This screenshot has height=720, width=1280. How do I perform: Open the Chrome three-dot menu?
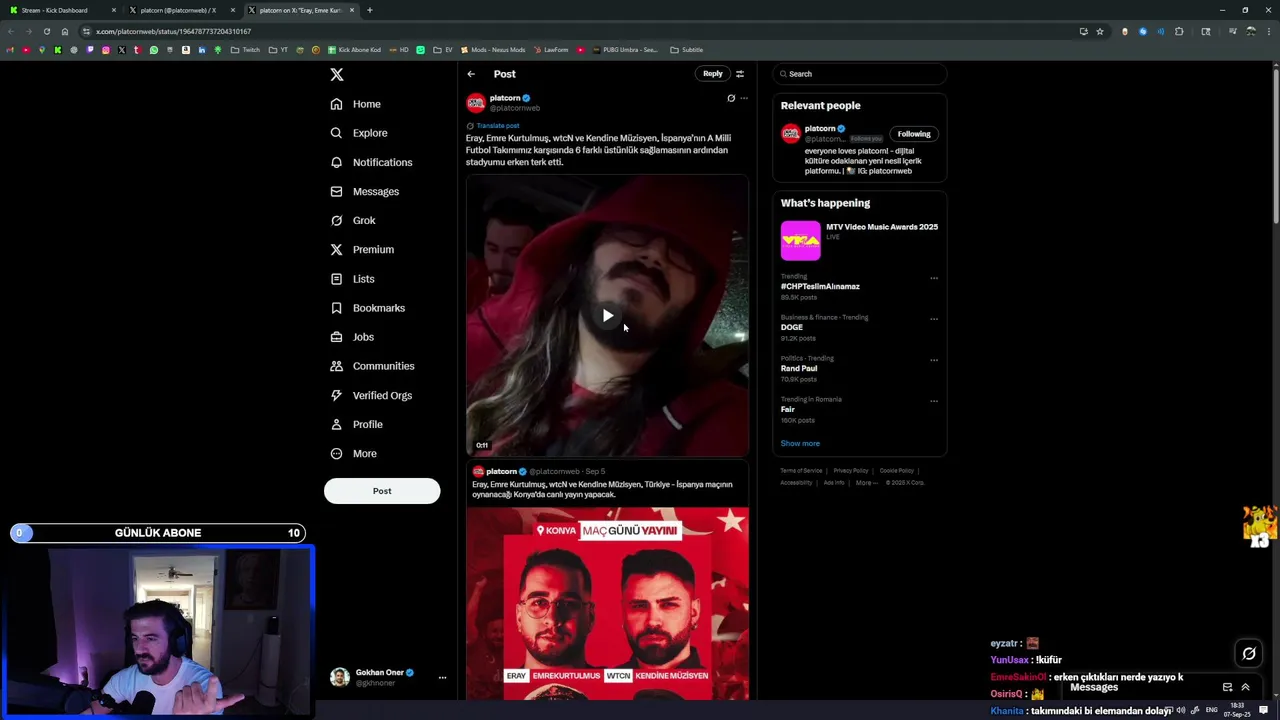pyautogui.click(x=1269, y=31)
